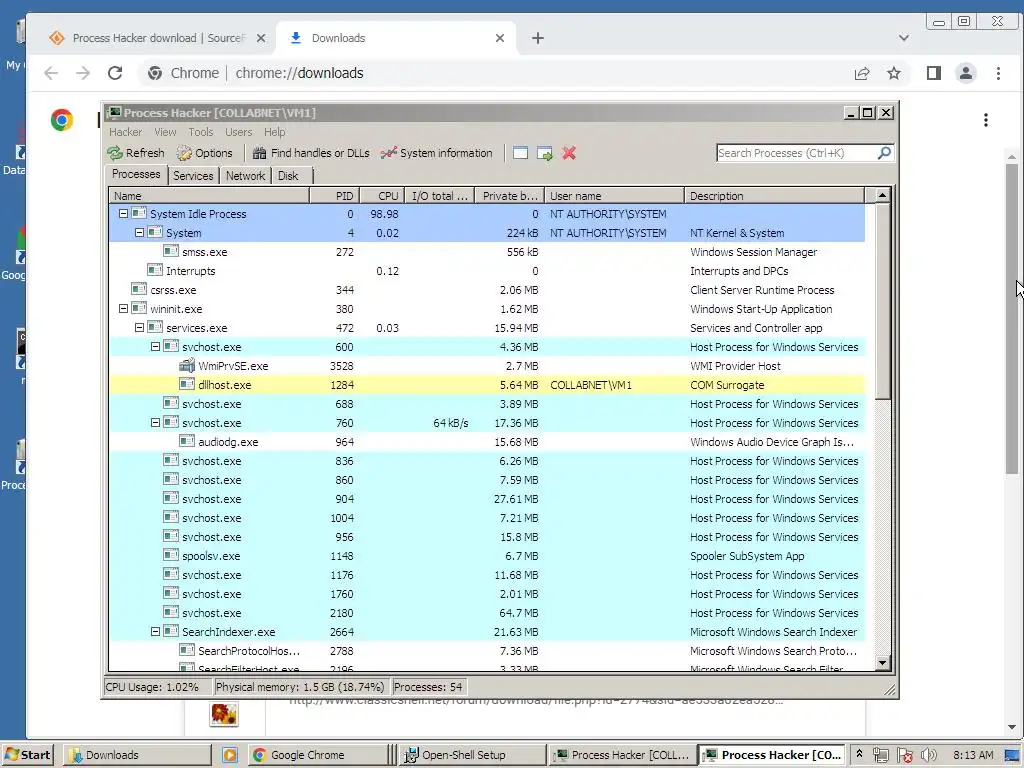This screenshot has width=1024, height=768.
Task: Sort by the CPU column header
Action: pos(381,196)
